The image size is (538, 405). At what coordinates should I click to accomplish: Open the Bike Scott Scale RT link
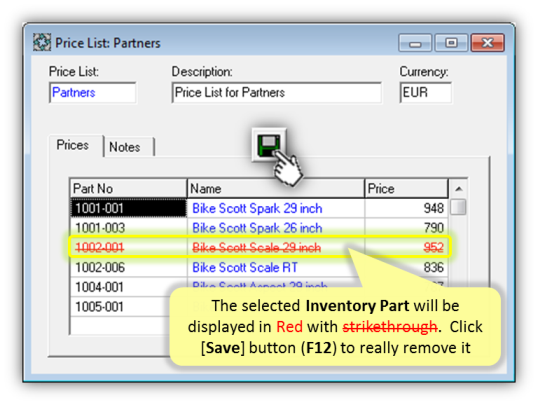[245, 267]
